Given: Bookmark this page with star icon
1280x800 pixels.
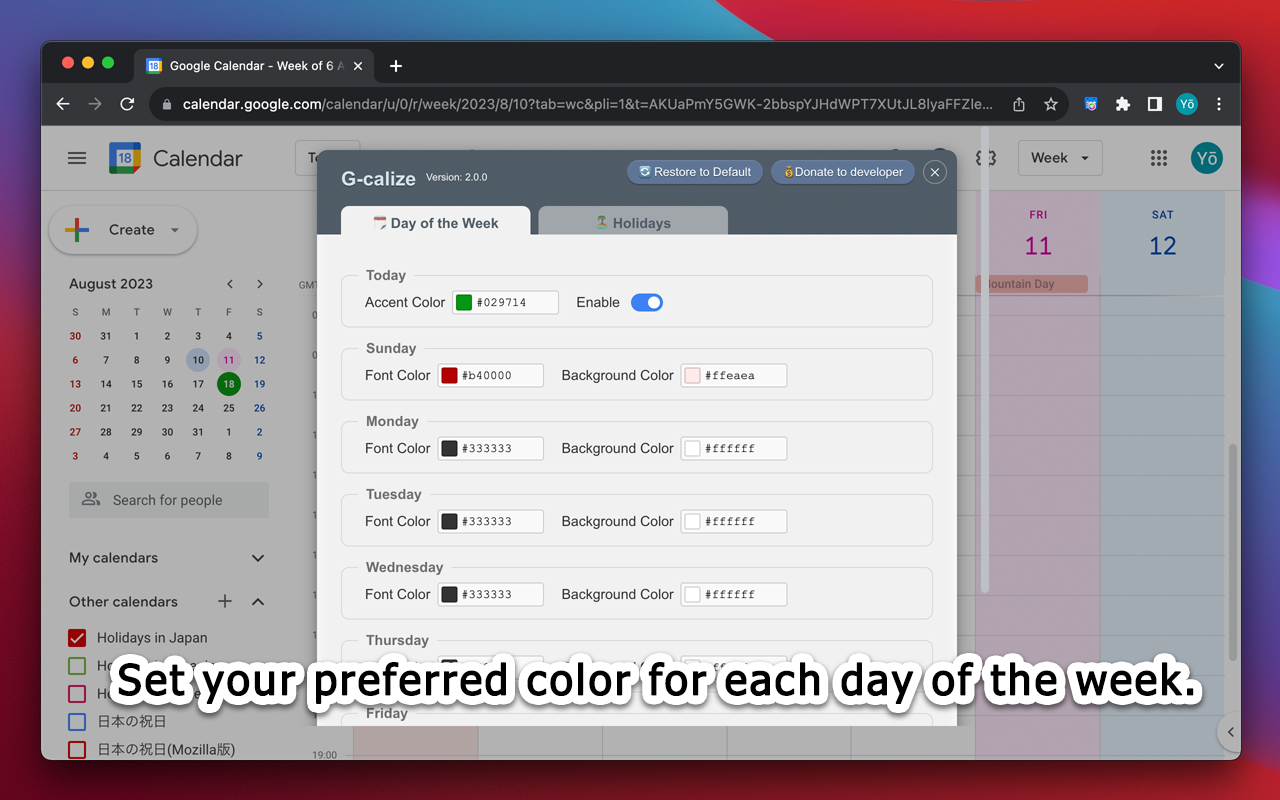Looking at the screenshot, I should [1051, 104].
